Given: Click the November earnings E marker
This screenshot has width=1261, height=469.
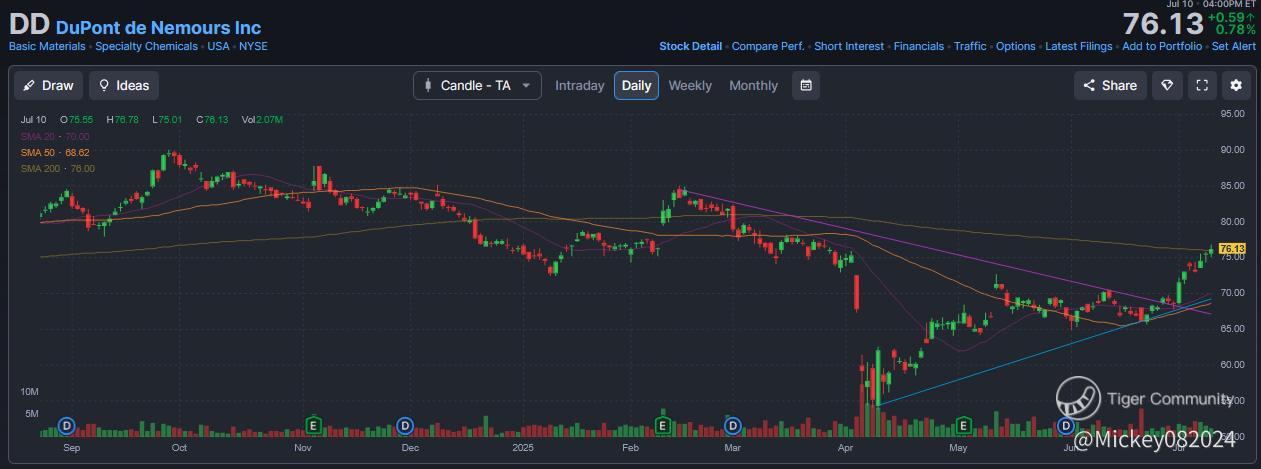Looking at the screenshot, I should point(313,426).
